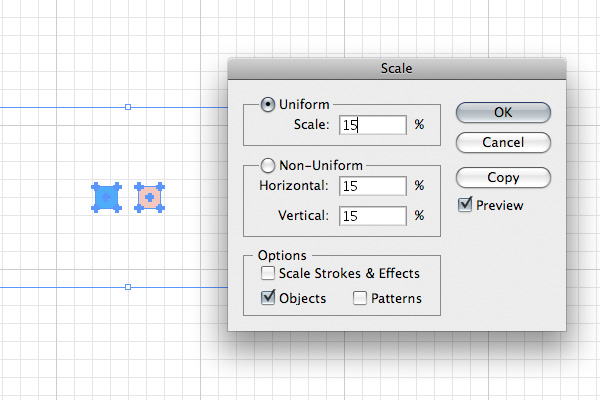
Task: Click the top guide line anchor point
Action: point(128,107)
